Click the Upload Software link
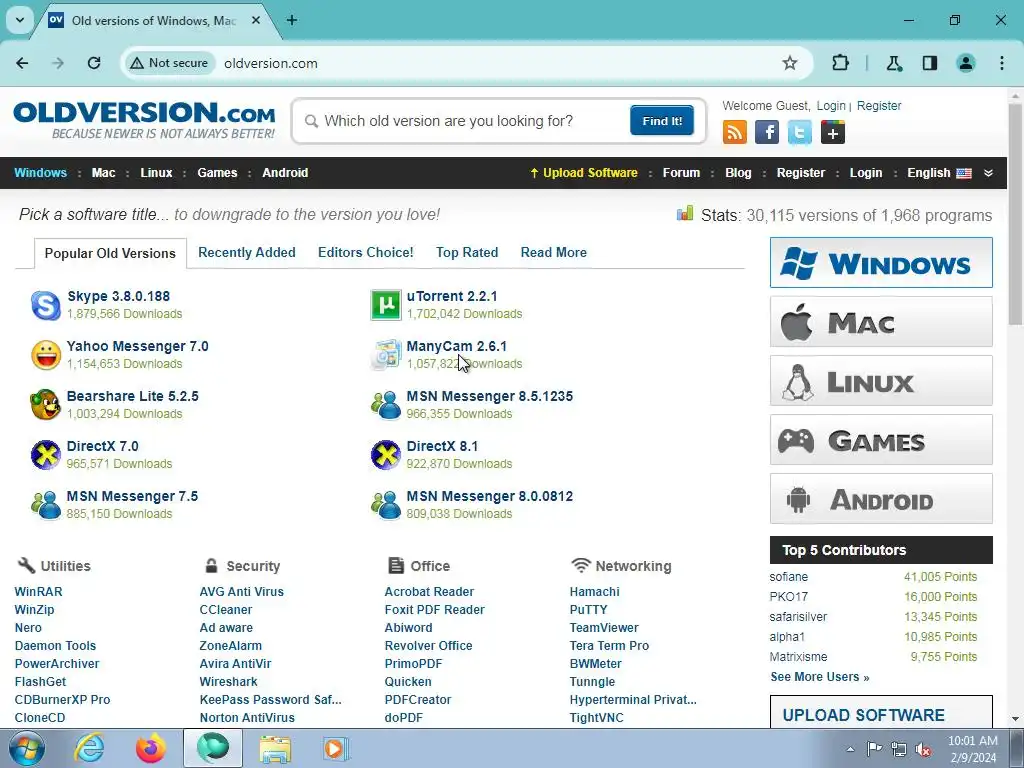The width and height of the screenshot is (1024, 768). tap(584, 173)
